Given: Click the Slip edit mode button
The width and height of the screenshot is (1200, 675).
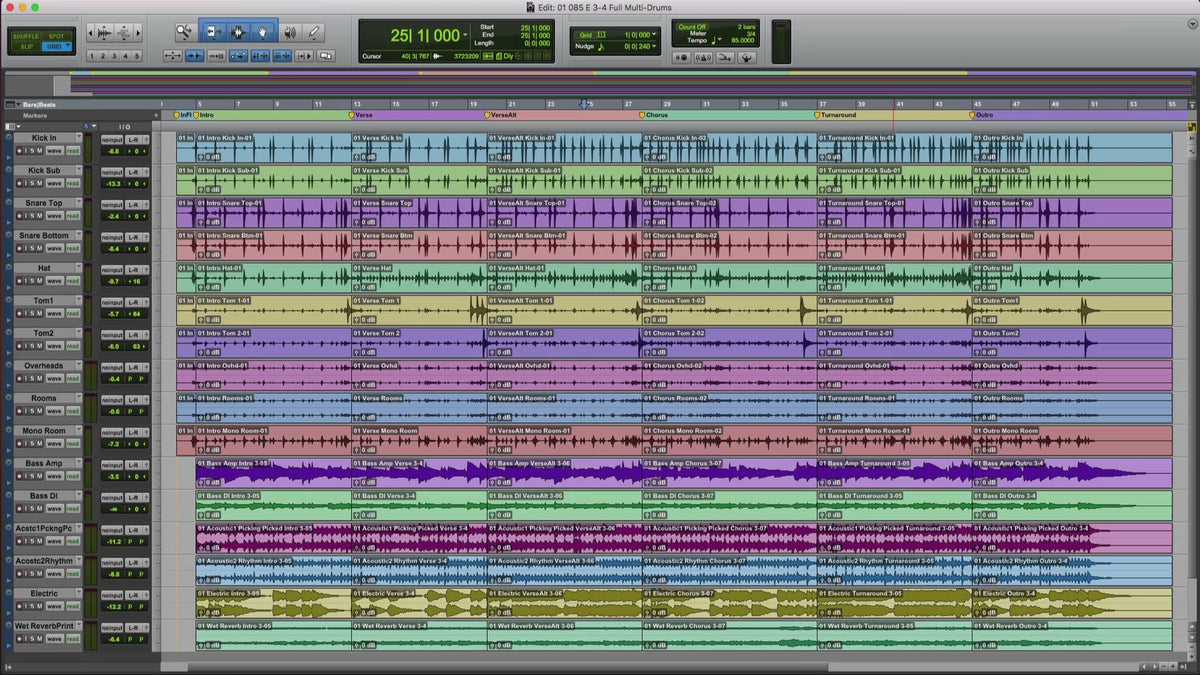Looking at the screenshot, I should (26, 47).
